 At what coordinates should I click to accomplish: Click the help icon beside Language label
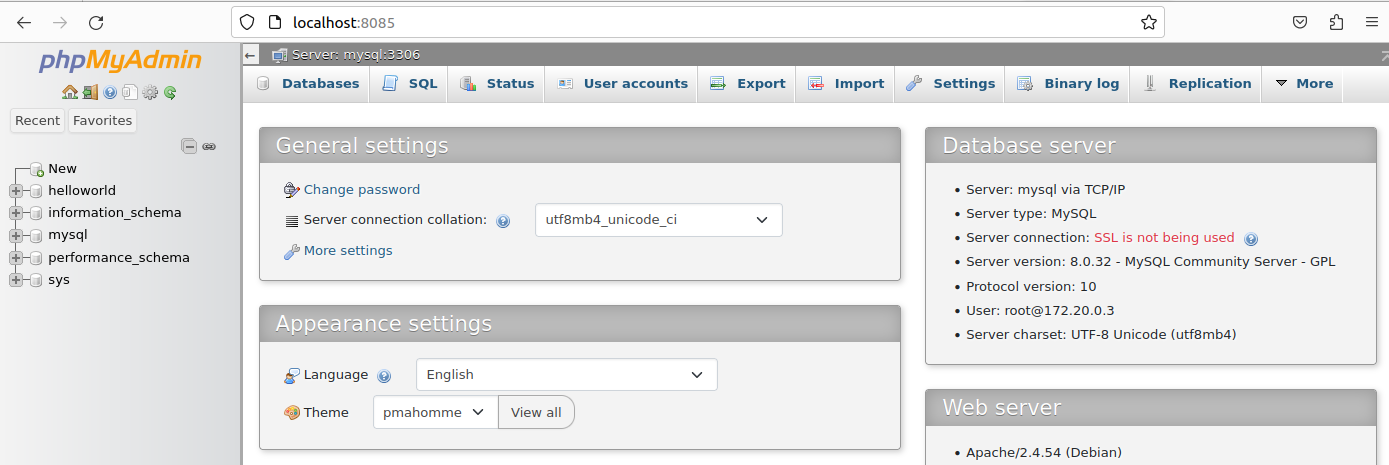pyautogui.click(x=384, y=376)
